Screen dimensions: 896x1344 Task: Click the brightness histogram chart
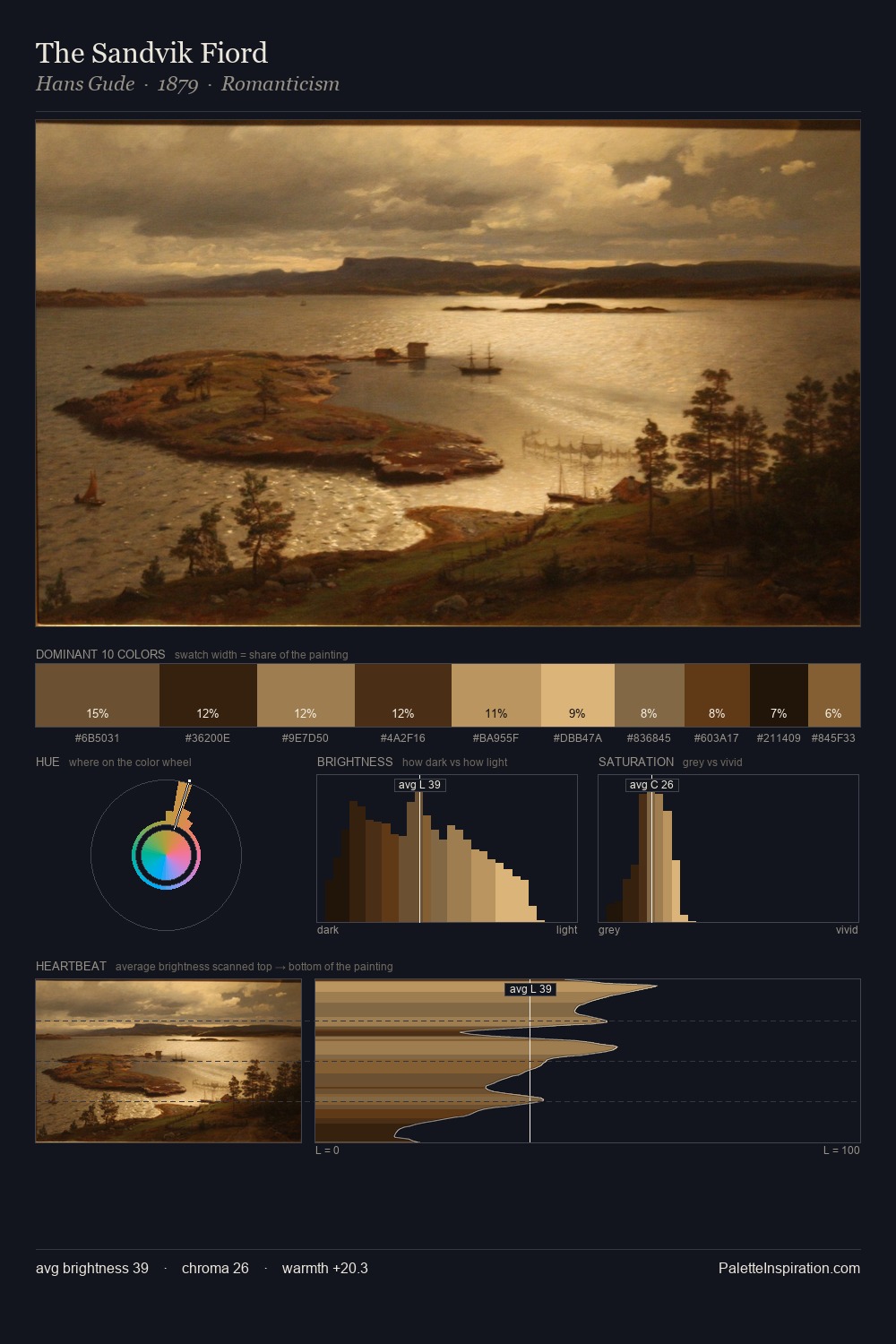coord(447,849)
